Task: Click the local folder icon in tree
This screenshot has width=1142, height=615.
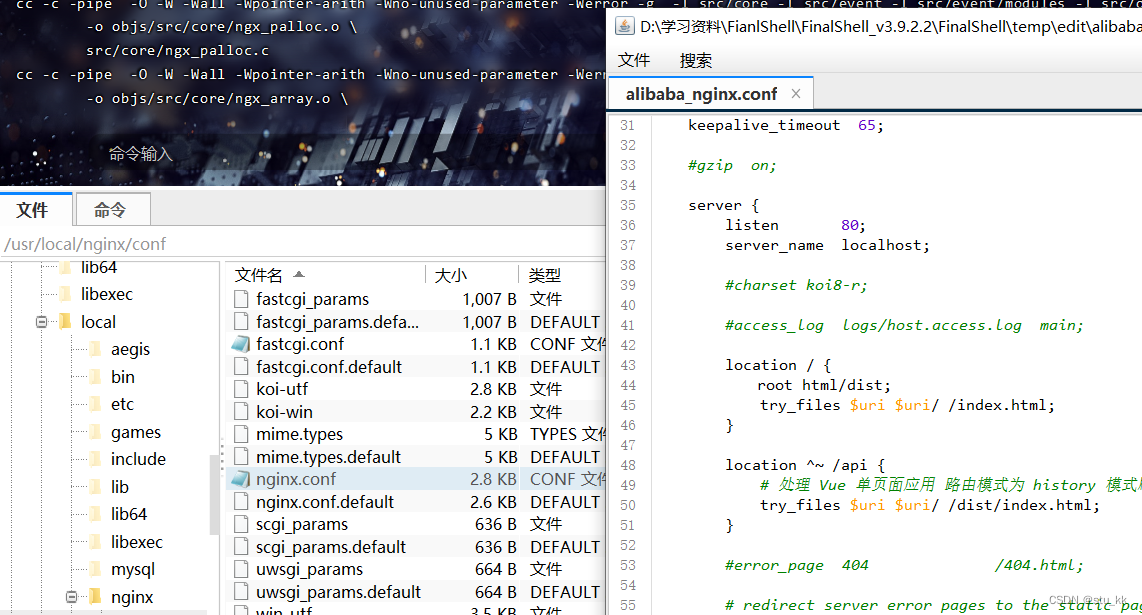Action: [x=66, y=321]
